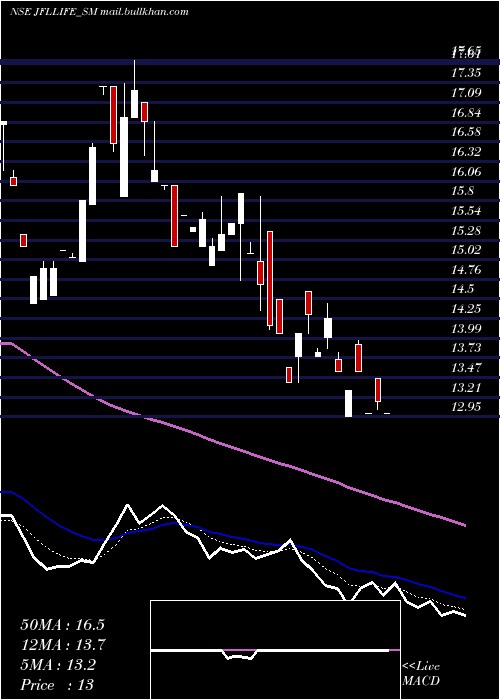
Task: Click the '<<Live MACD' label
Action: (421, 673)
